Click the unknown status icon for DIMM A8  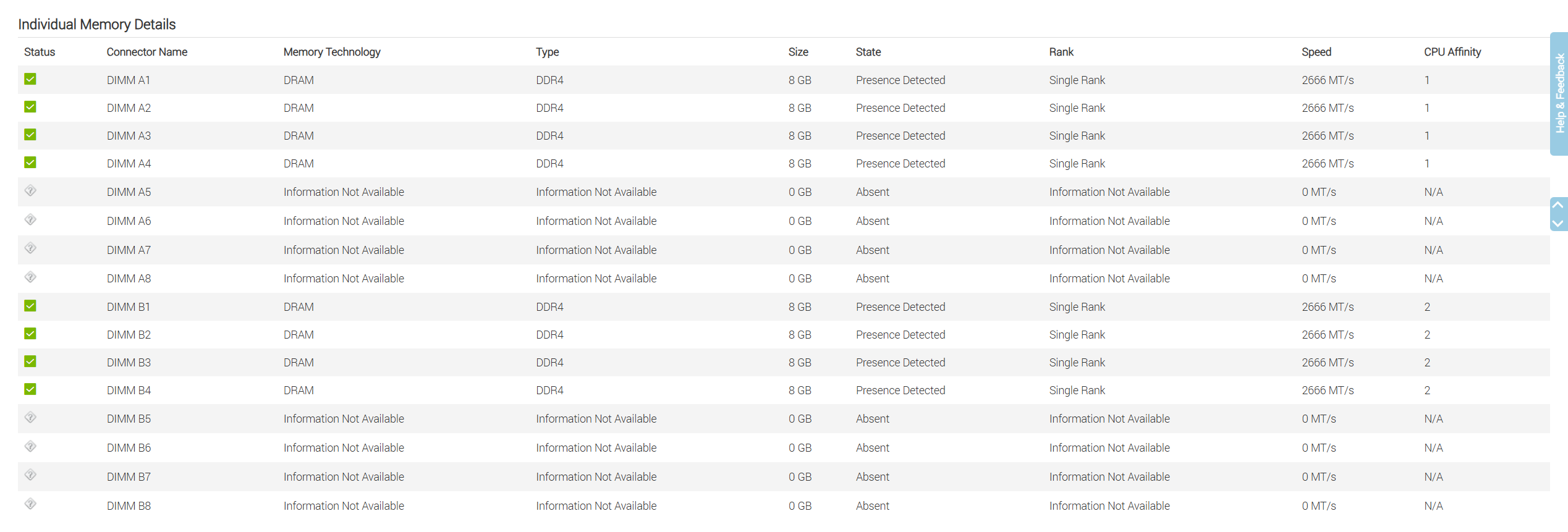click(30, 277)
